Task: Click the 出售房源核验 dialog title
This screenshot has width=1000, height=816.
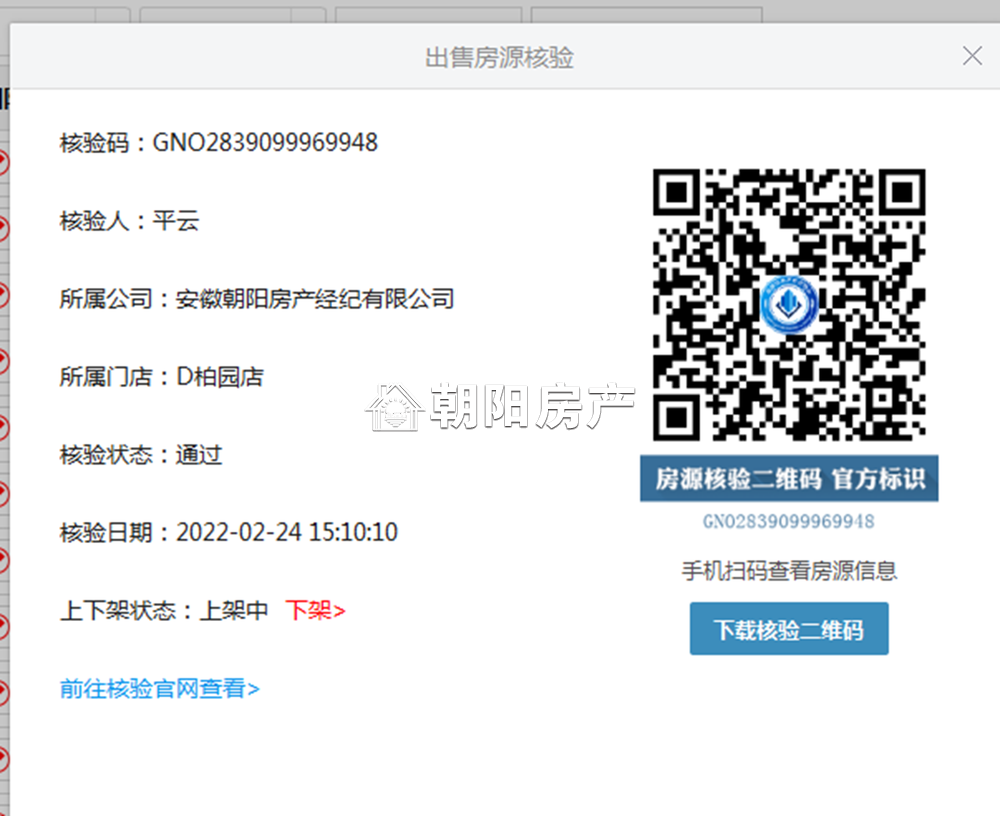Action: (x=499, y=57)
